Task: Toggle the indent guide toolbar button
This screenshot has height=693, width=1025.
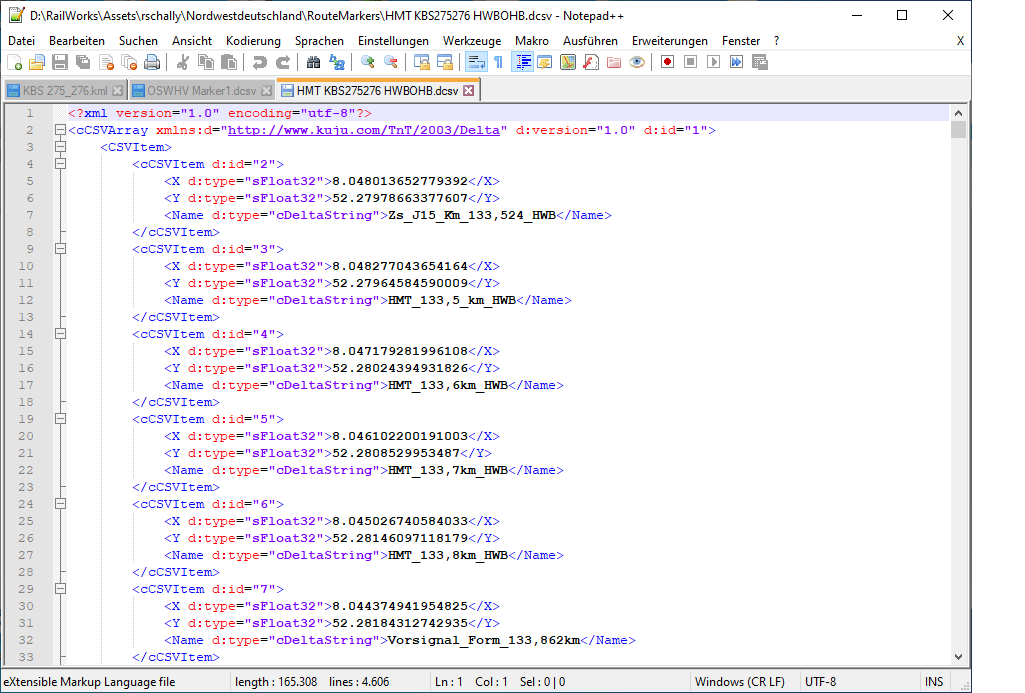Action: (522, 62)
